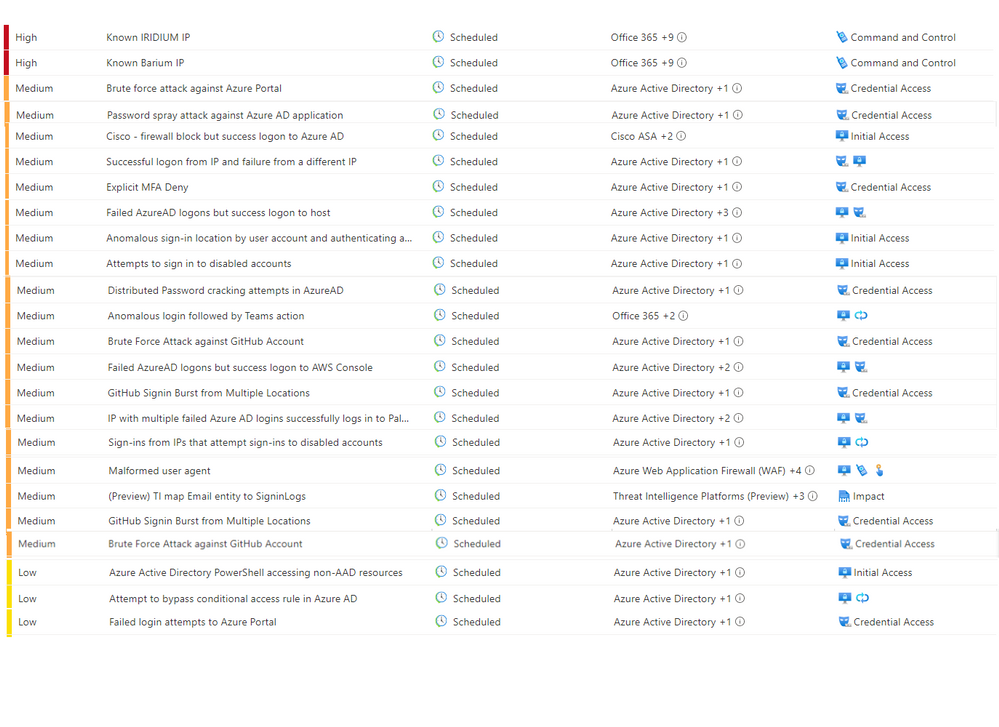Click info icon beside Office 365 +9 in Known IRIDIUM IP row

[682, 38]
